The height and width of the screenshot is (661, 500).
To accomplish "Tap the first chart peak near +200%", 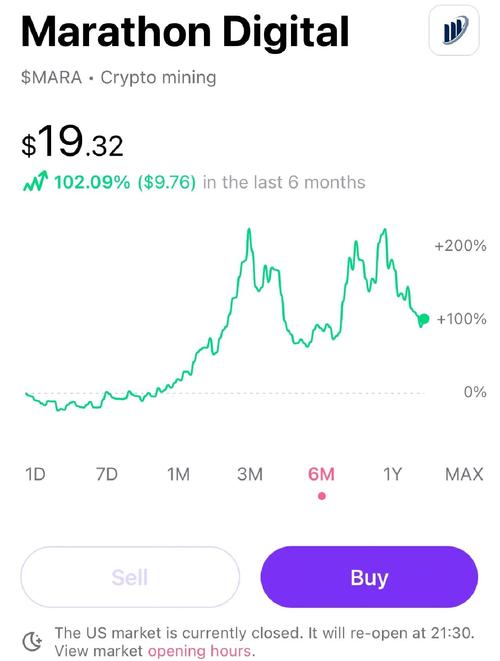I will [x=249, y=230].
